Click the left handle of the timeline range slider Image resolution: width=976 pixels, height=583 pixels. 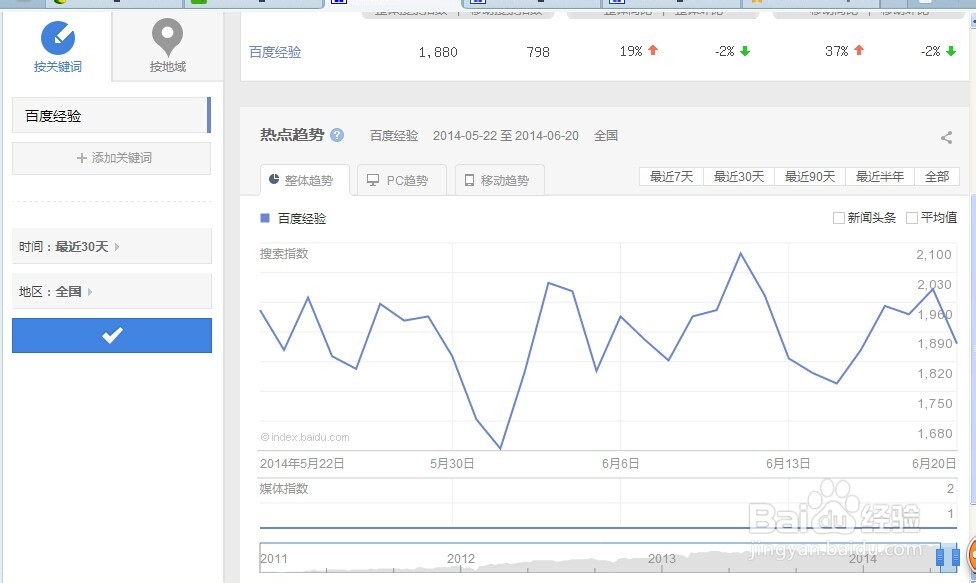pyautogui.click(x=940, y=557)
